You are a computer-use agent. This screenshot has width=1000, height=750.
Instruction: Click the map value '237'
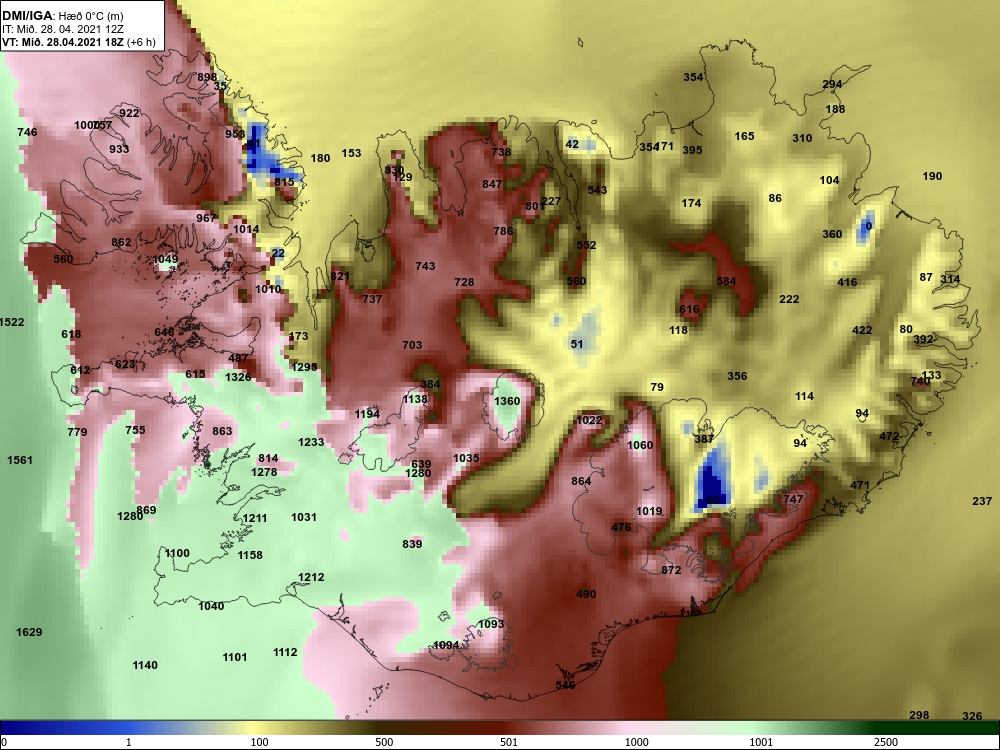click(x=982, y=501)
